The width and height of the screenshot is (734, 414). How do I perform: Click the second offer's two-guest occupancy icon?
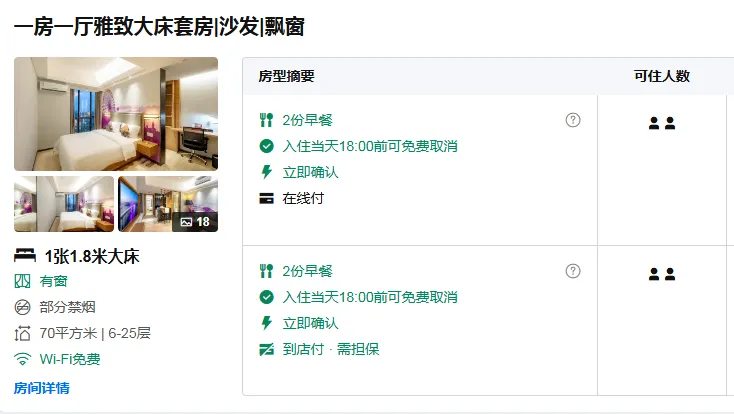click(662, 274)
